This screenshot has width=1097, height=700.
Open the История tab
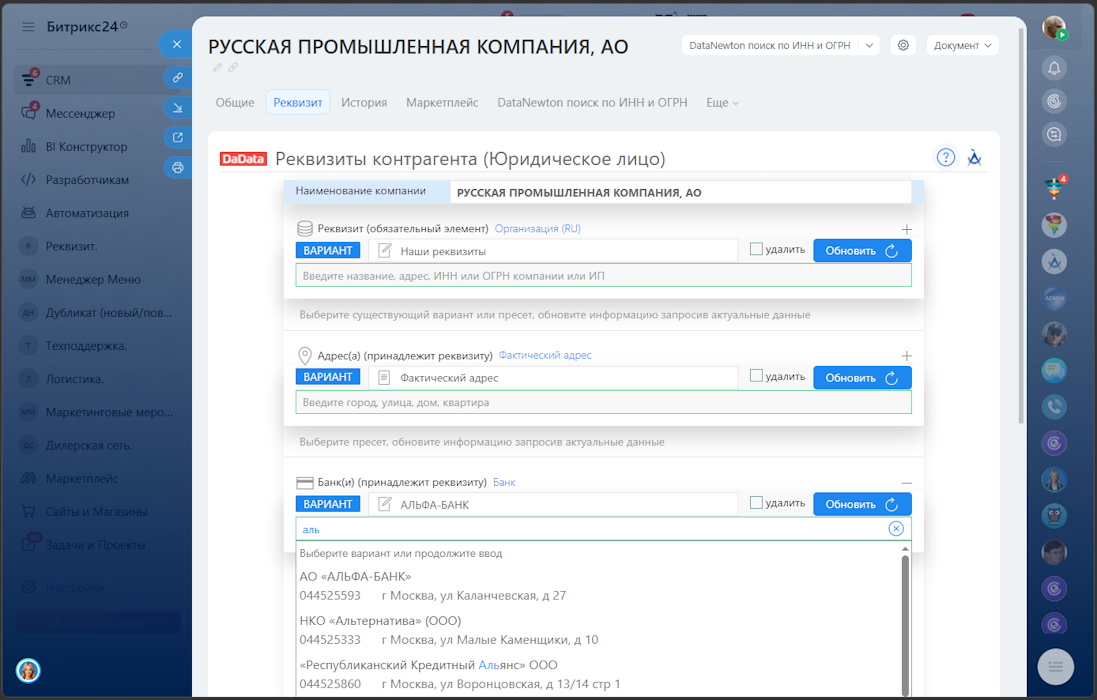[x=364, y=103]
